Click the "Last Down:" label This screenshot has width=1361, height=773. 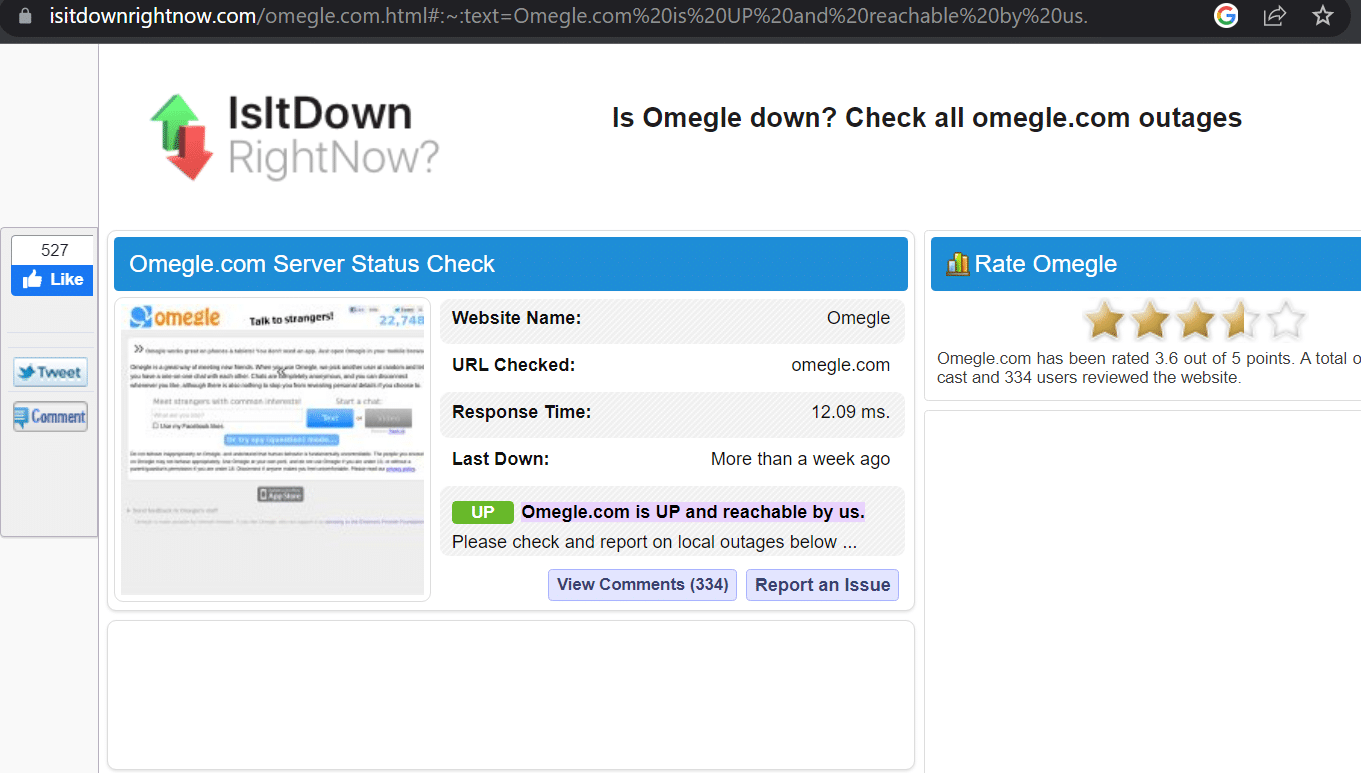pyautogui.click(x=500, y=459)
